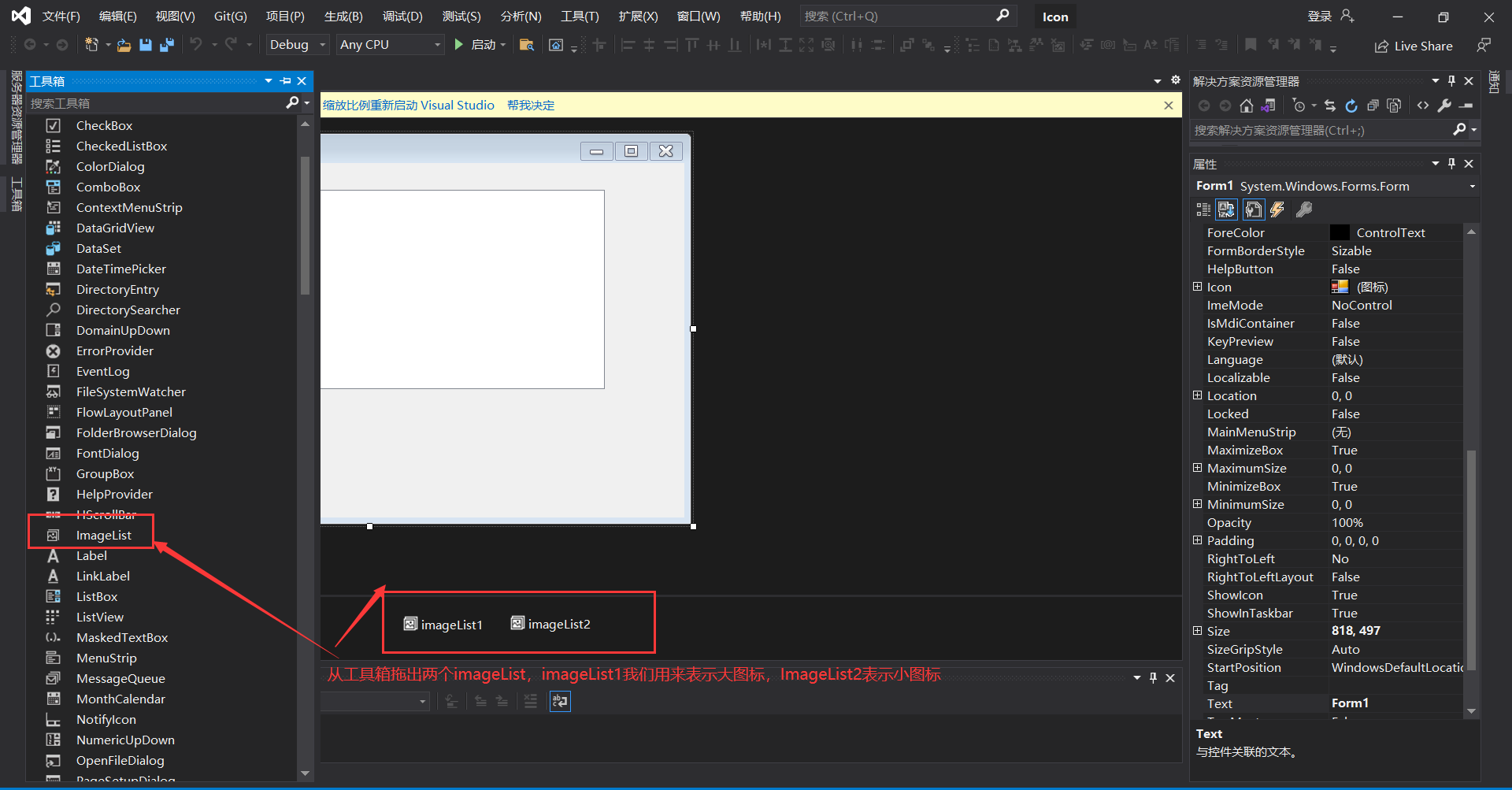1512x790 pixels.
Task: Expand the Size property node
Action: click(x=1197, y=631)
